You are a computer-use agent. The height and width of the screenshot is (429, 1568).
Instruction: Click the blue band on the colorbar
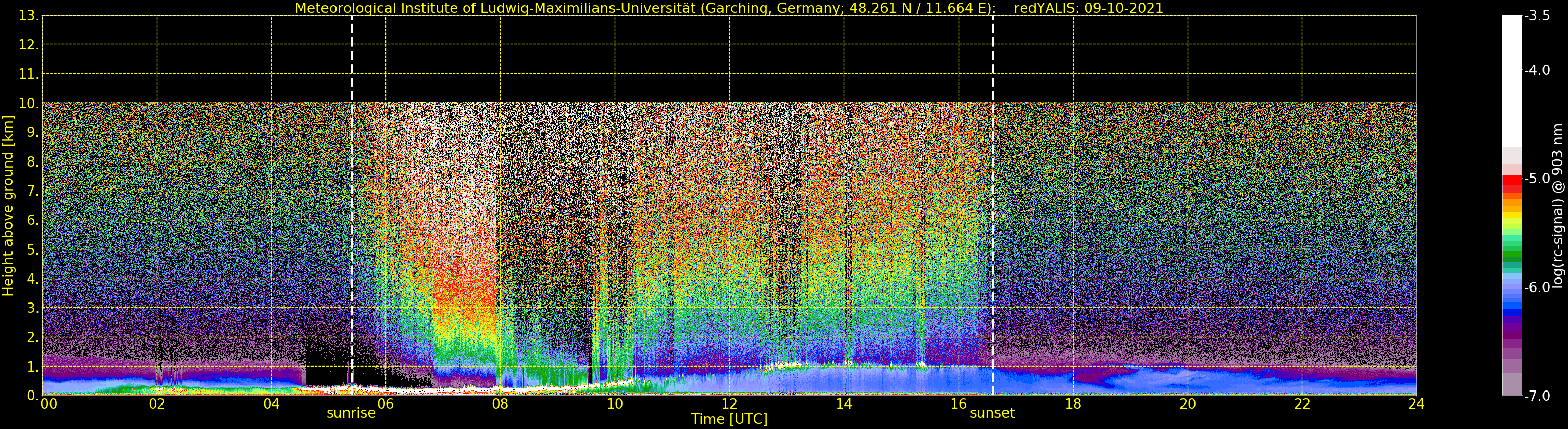coord(1512,304)
